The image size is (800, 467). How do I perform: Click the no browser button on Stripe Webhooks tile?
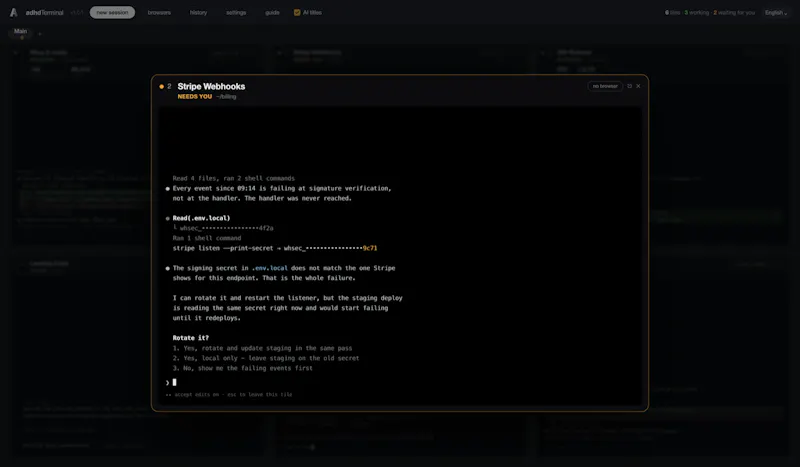(605, 86)
